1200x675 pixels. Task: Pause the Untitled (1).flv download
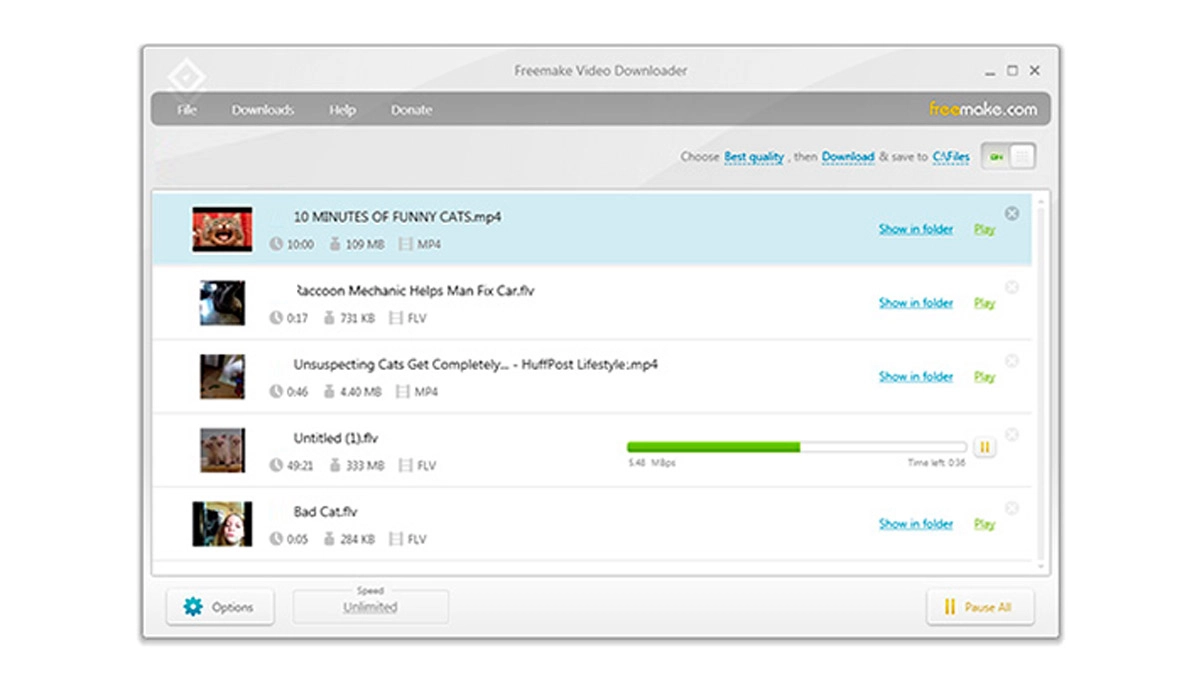(984, 447)
